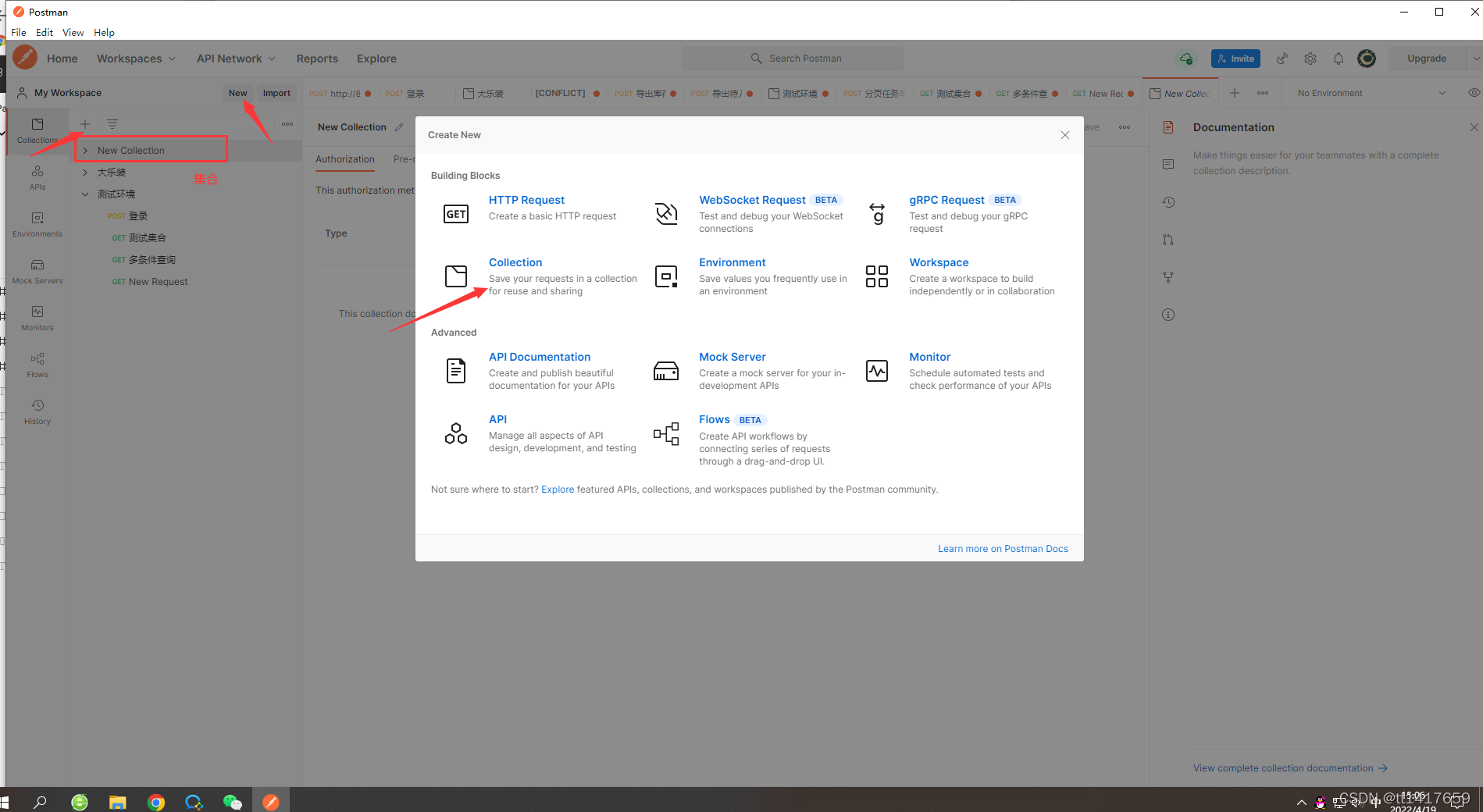Click the Windows Start button
The height and width of the screenshot is (812, 1483).
pyautogui.click(x=5, y=802)
